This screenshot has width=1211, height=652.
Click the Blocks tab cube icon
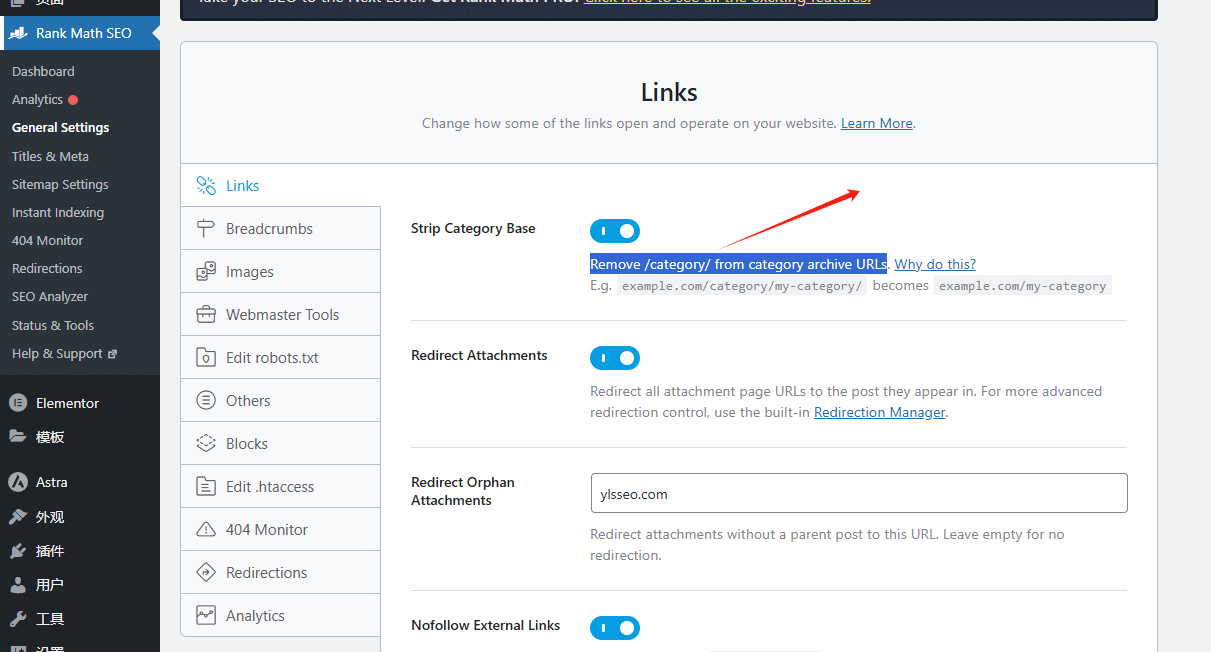(x=206, y=443)
